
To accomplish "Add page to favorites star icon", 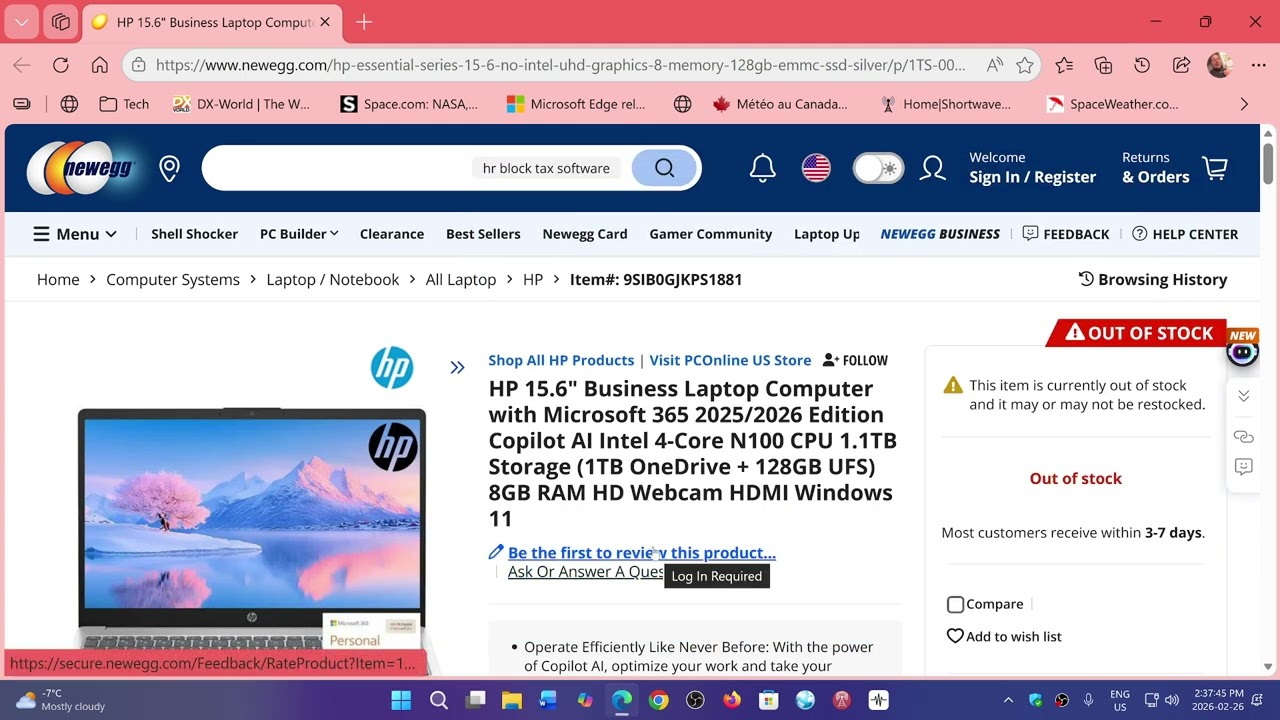I will [x=1025, y=65].
